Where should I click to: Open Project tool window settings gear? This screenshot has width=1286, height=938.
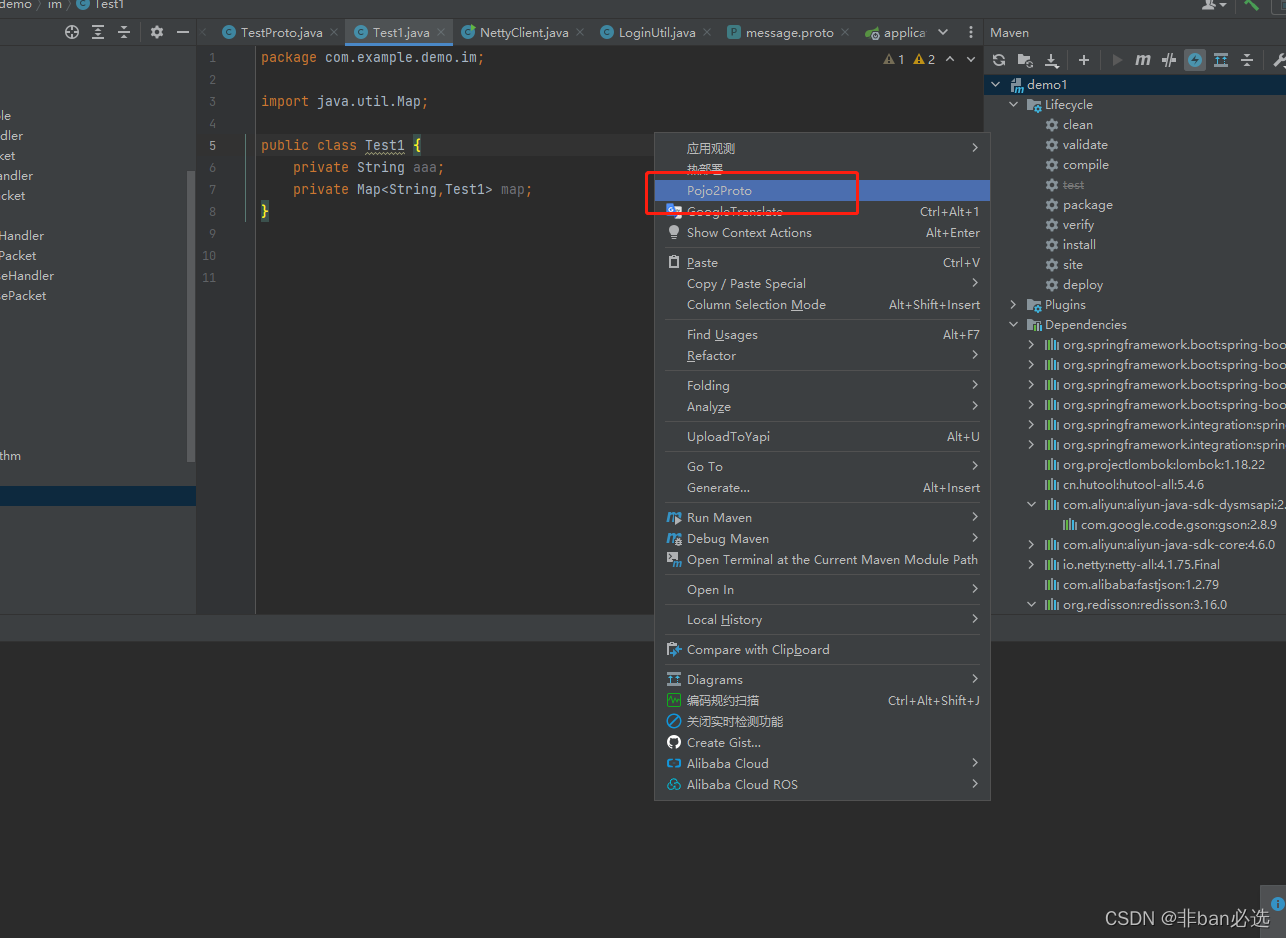(x=156, y=32)
